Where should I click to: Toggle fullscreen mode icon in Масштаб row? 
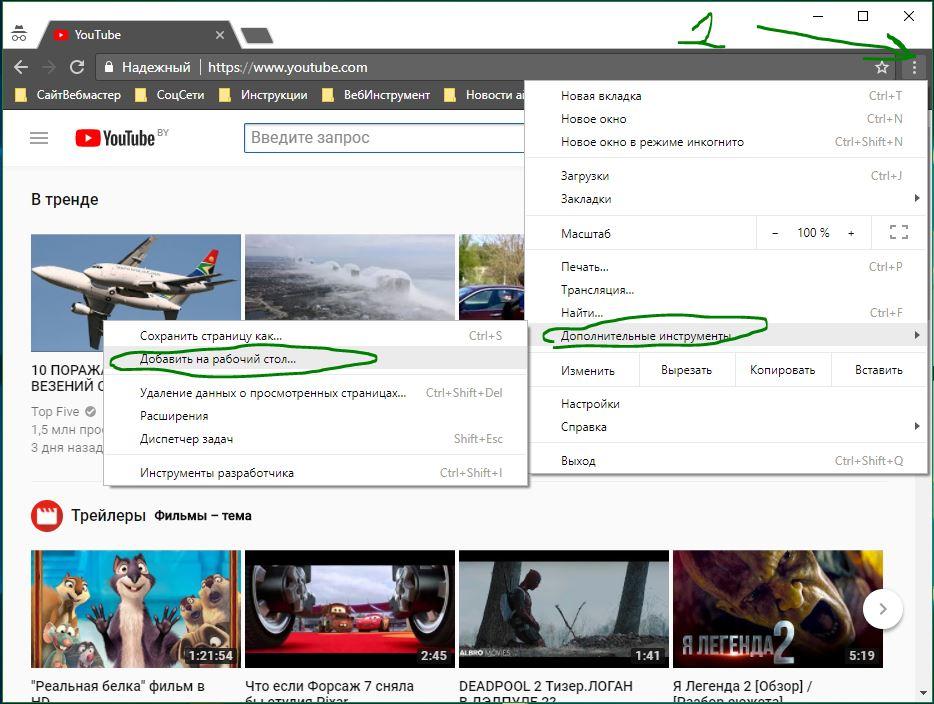coord(898,232)
